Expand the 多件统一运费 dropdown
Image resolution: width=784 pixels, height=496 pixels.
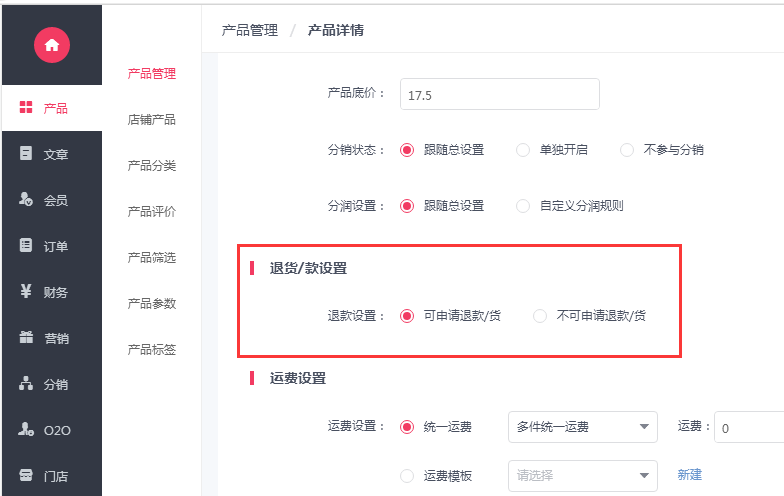pyautogui.click(x=582, y=427)
